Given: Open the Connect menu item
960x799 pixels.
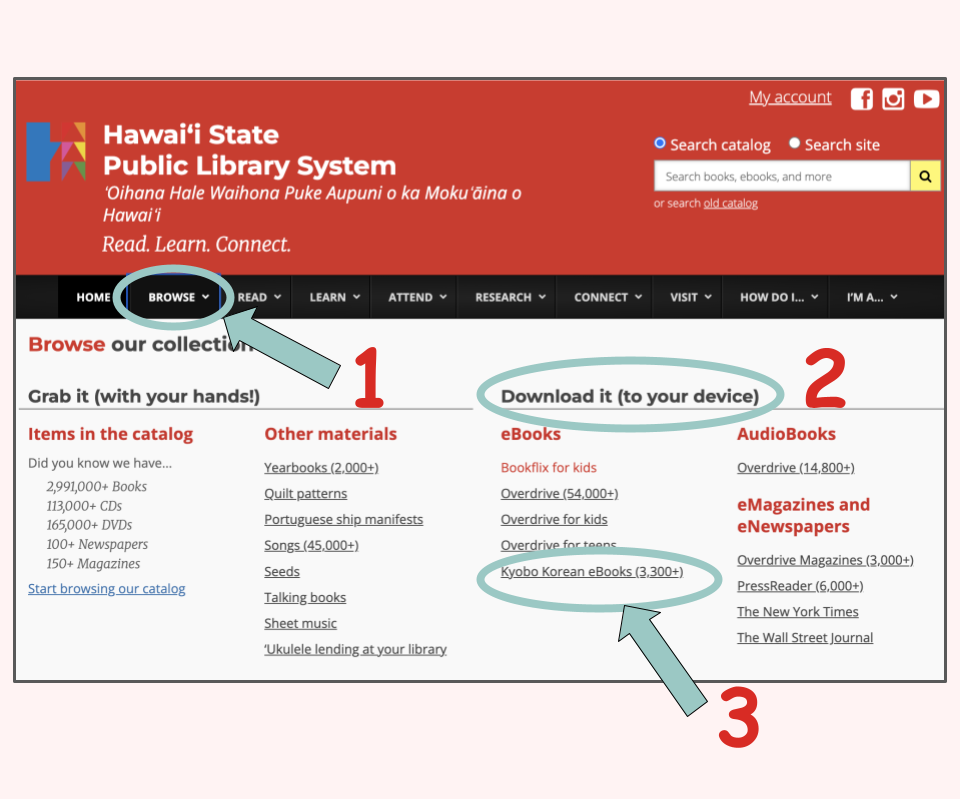Looking at the screenshot, I should tap(607, 297).
